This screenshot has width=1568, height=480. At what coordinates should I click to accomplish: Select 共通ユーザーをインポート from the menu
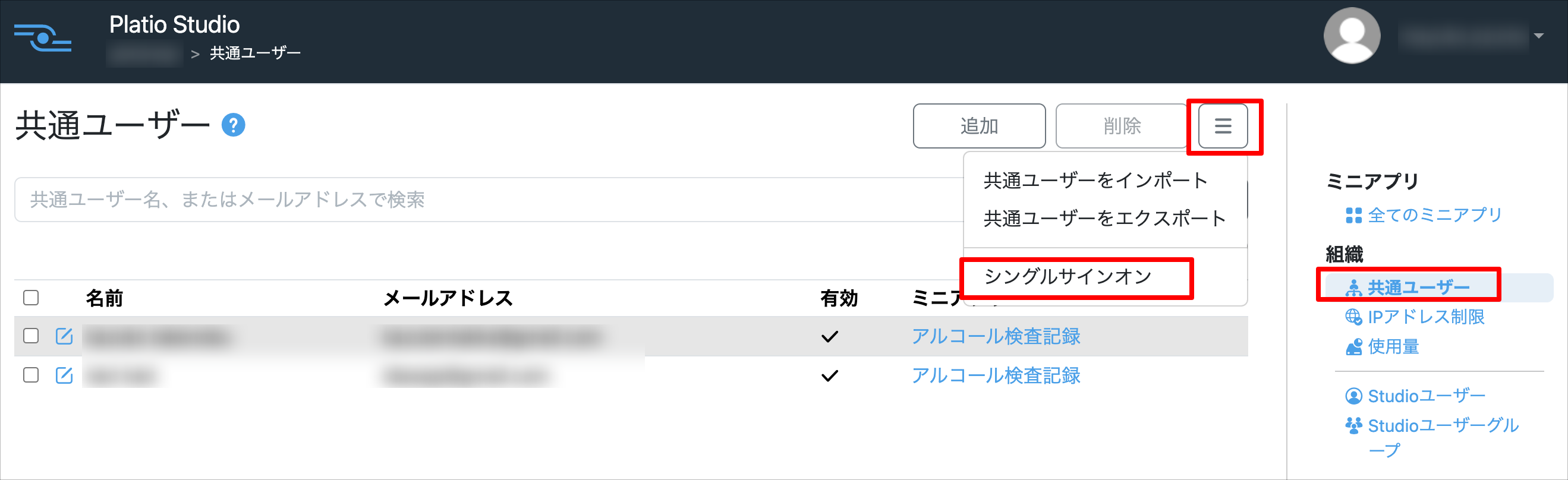click(x=1095, y=180)
